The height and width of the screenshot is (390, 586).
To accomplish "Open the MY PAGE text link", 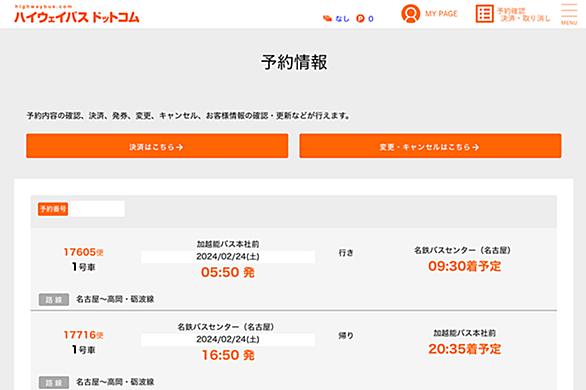I will (441, 14).
